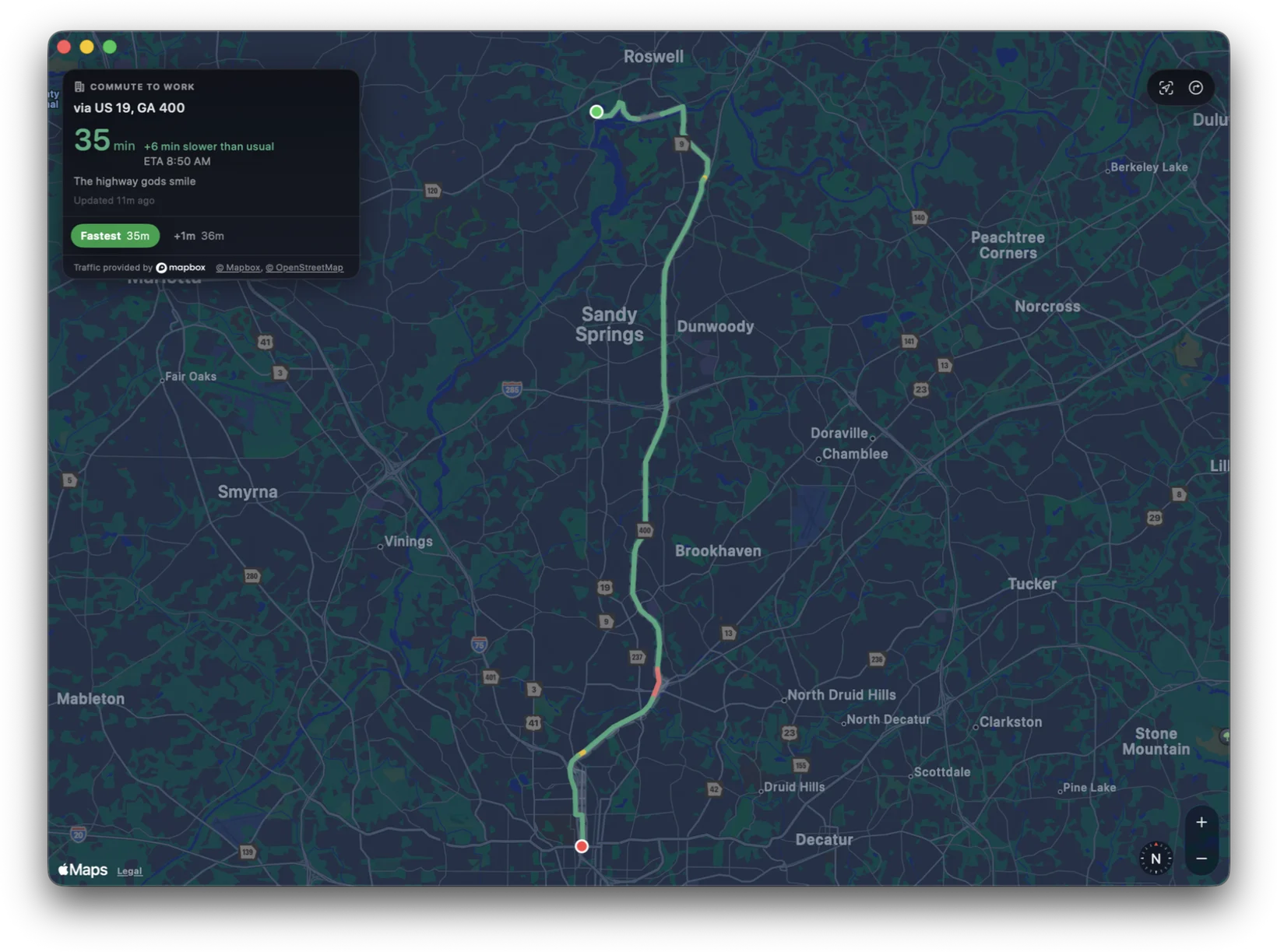
Task: Select the Fastest 35m route option
Action: coord(115,236)
